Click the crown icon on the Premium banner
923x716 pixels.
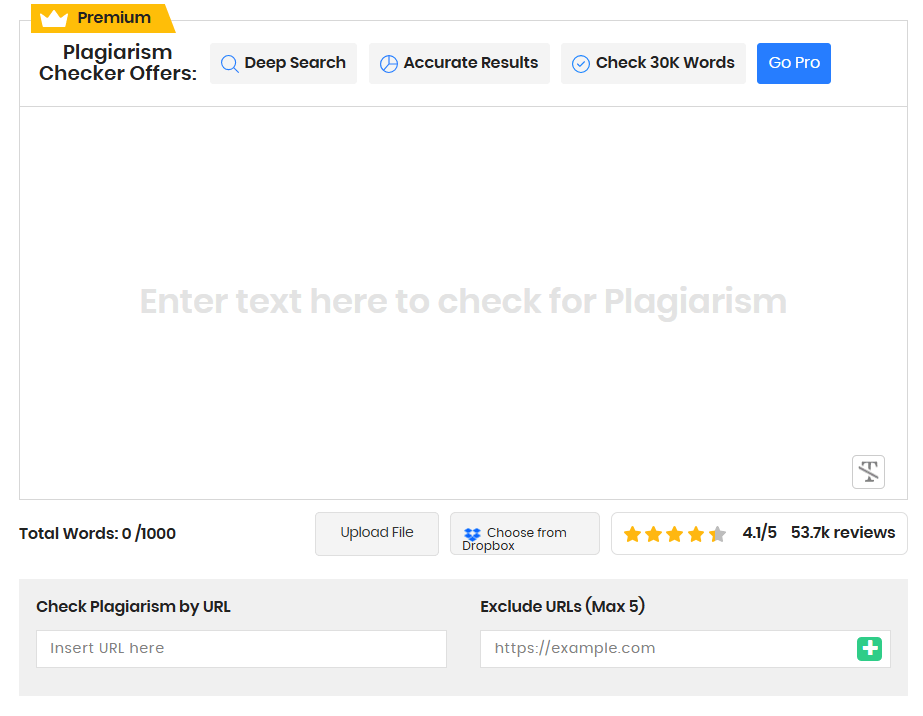coord(53,17)
